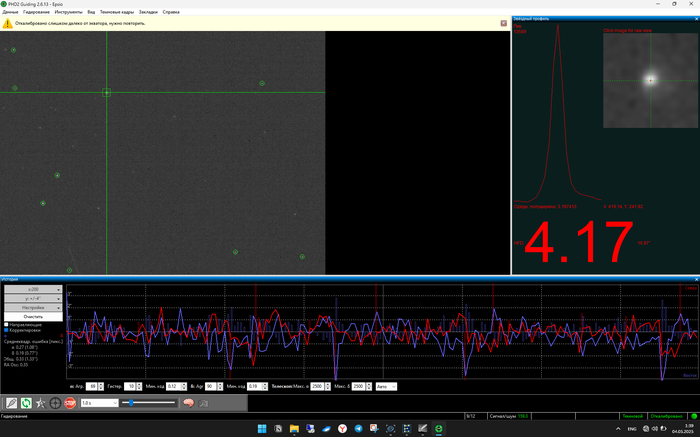Click the Настройки button in history panel

tap(34, 307)
